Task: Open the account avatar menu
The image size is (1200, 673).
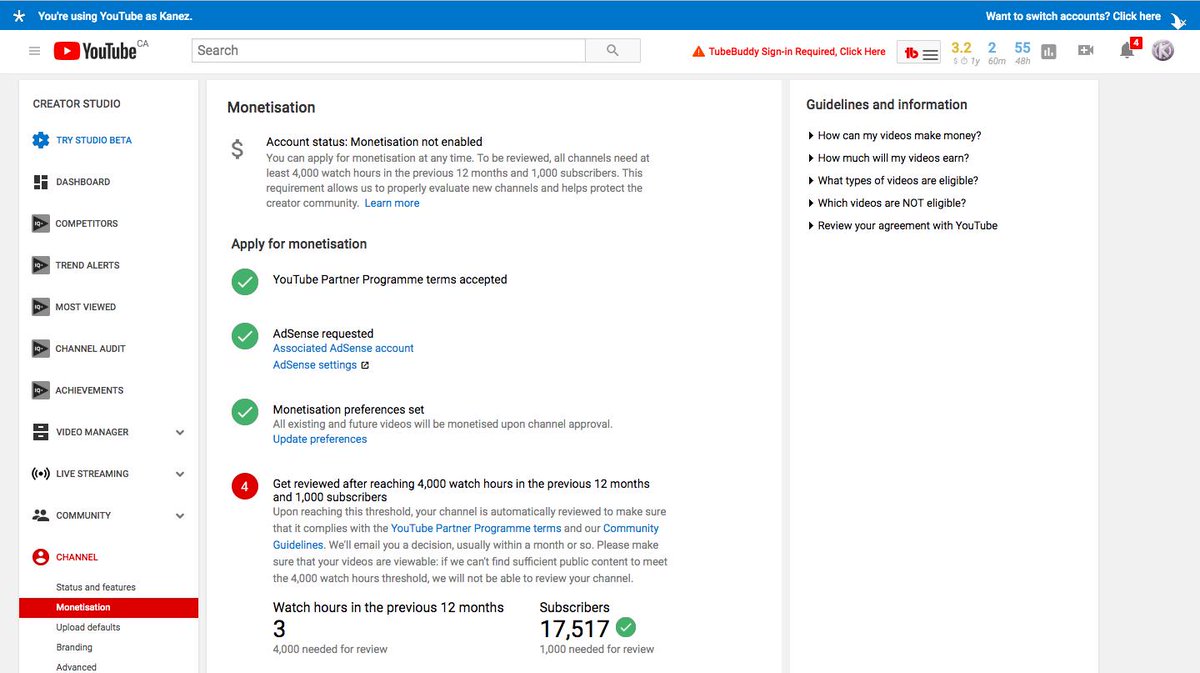Action: [x=1163, y=50]
